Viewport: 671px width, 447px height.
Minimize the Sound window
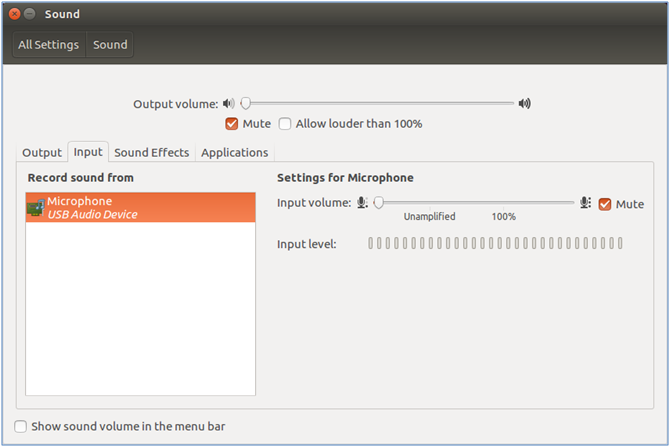coord(30,14)
